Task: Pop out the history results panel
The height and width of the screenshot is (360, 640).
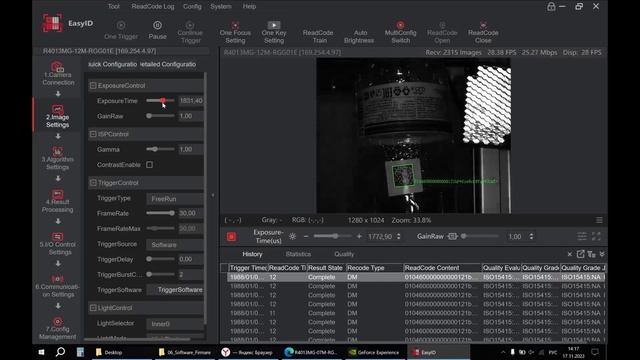Action: click(580, 254)
